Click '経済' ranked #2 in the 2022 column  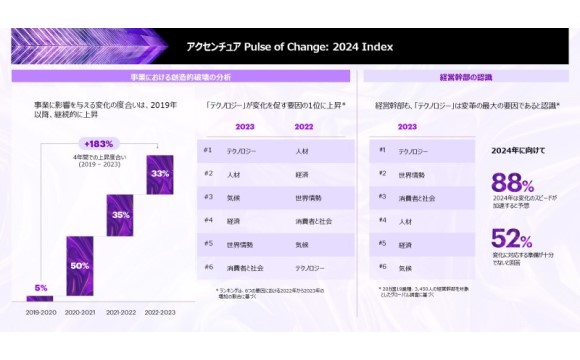pos(302,175)
